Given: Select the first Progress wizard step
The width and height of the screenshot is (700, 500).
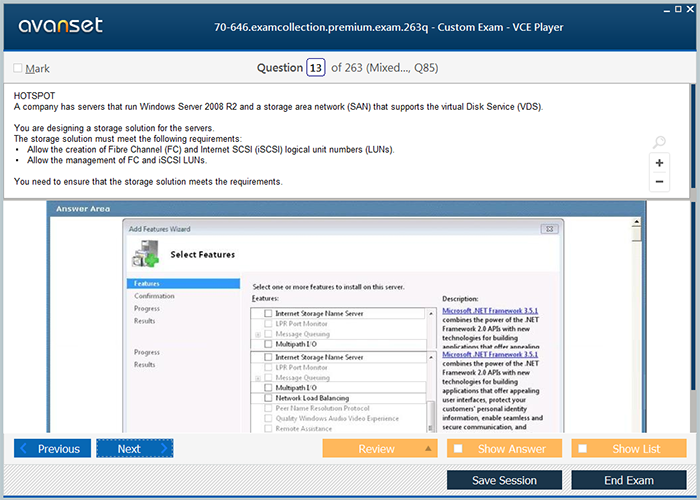Looking at the screenshot, I should click(x=147, y=308).
